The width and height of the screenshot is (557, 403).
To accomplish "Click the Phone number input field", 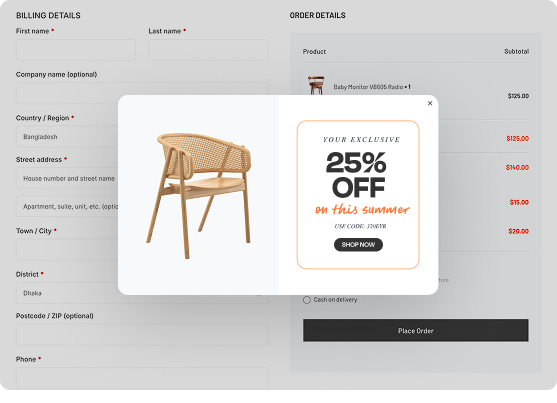I will (x=142, y=378).
